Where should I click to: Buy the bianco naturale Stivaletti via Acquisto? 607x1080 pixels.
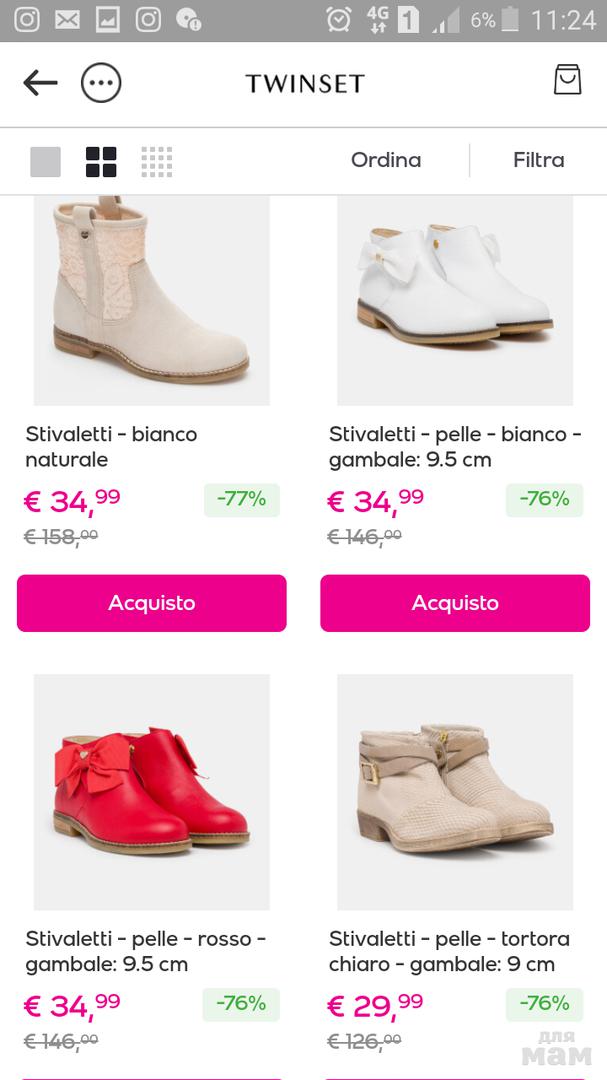coord(152,603)
